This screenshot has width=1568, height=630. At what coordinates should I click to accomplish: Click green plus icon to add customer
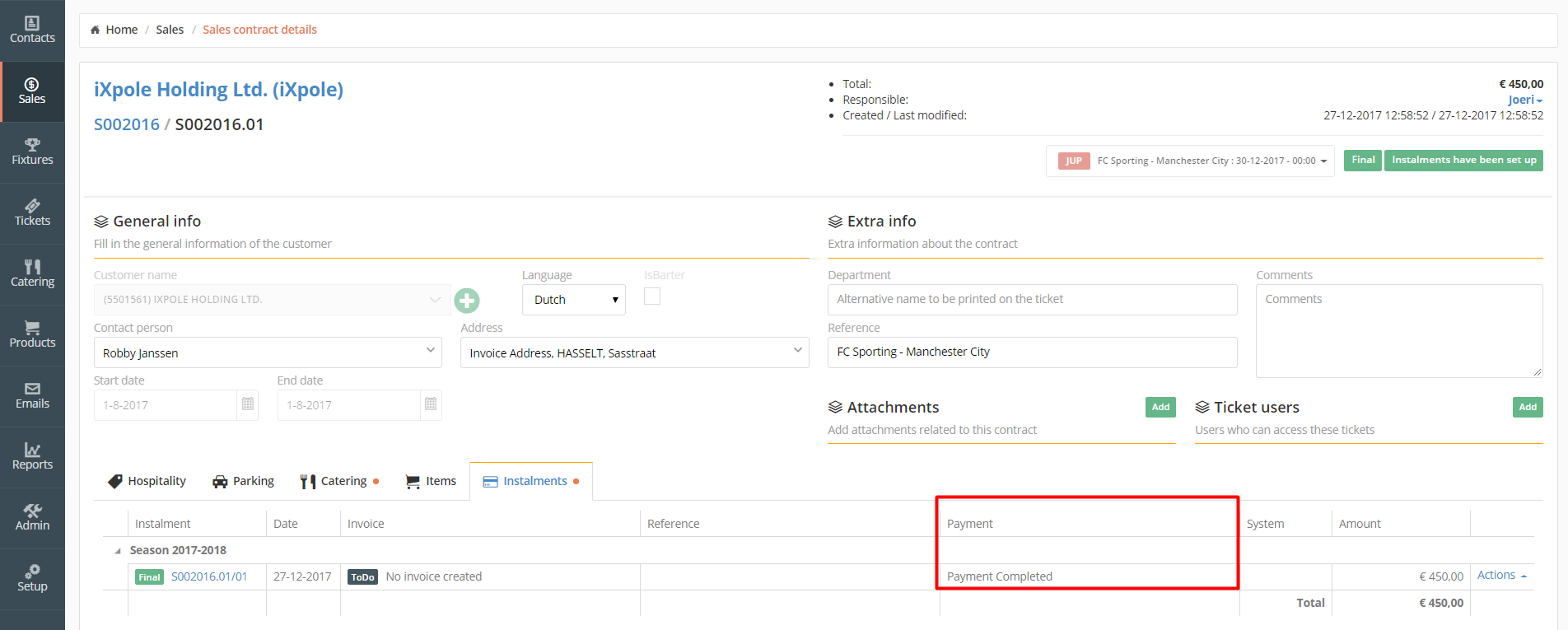[x=467, y=301]
